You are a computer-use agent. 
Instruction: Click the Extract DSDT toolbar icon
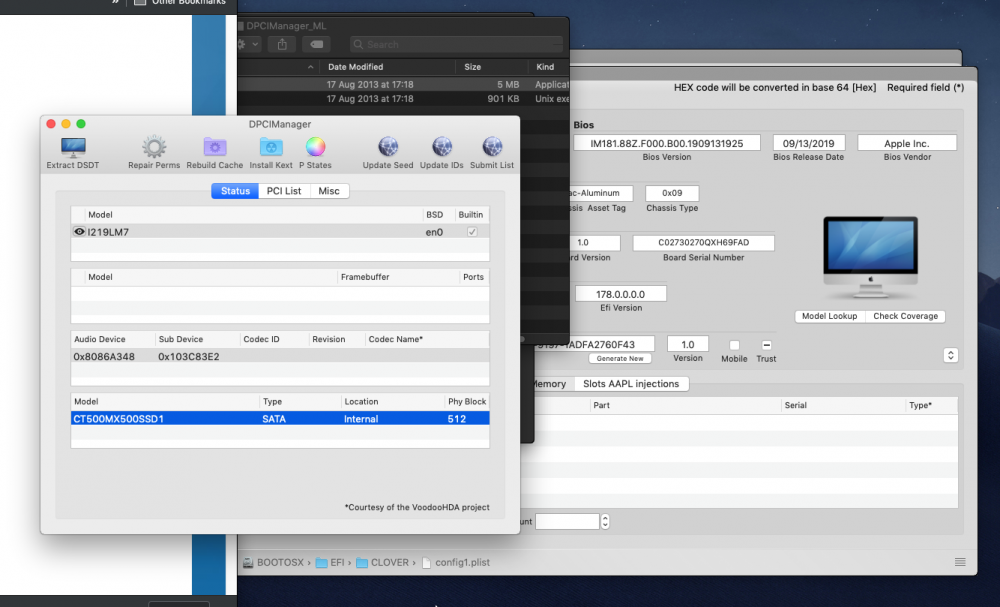(73, 148)
